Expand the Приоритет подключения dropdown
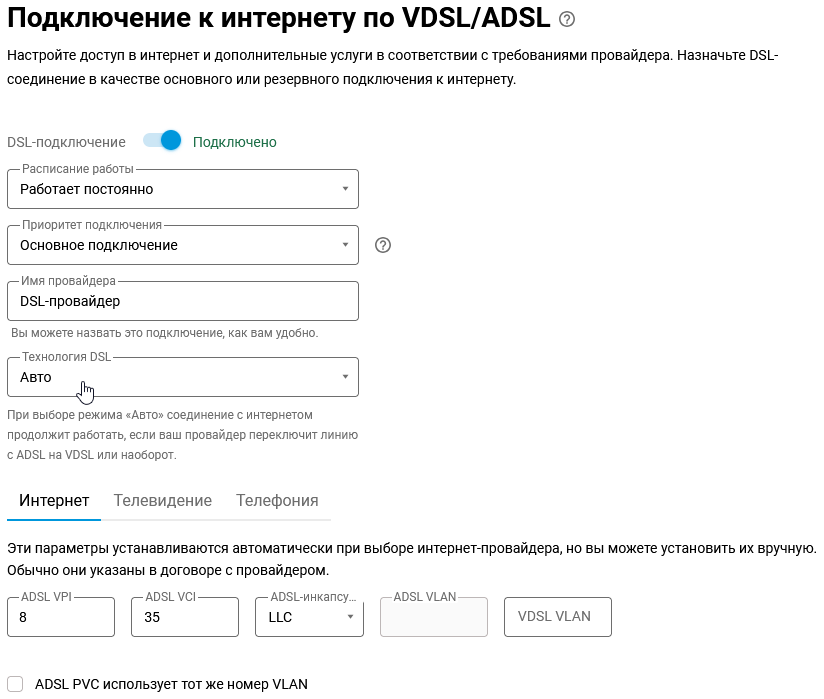The height and width of the screenshot is (699, 824). point(183,245)
